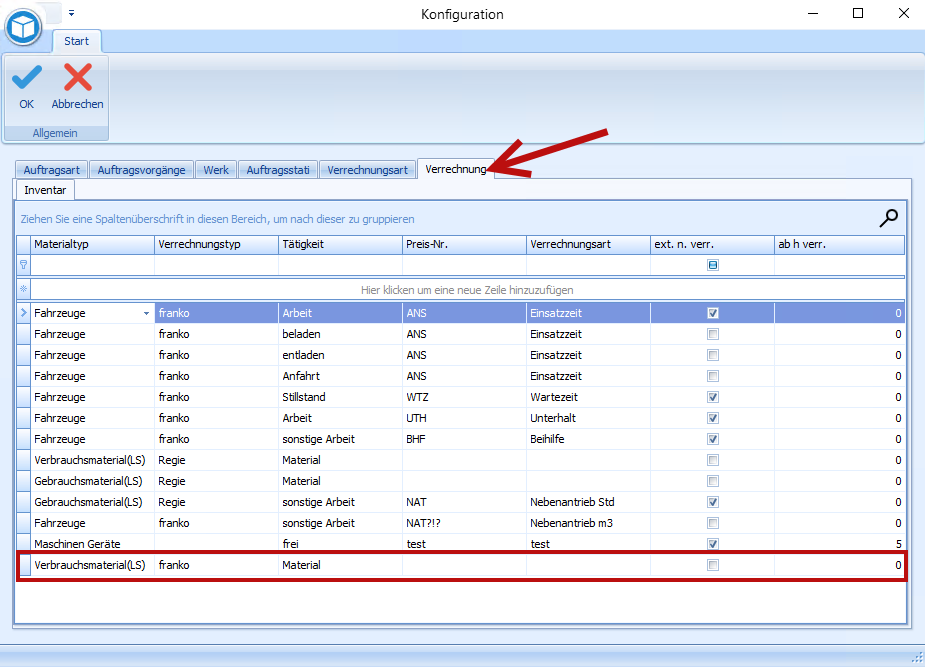Image resolution: width=925 pixels, height=667 pixels.
Task: Select the Maschinen Geräte row cell
Action: pos(92,544)
